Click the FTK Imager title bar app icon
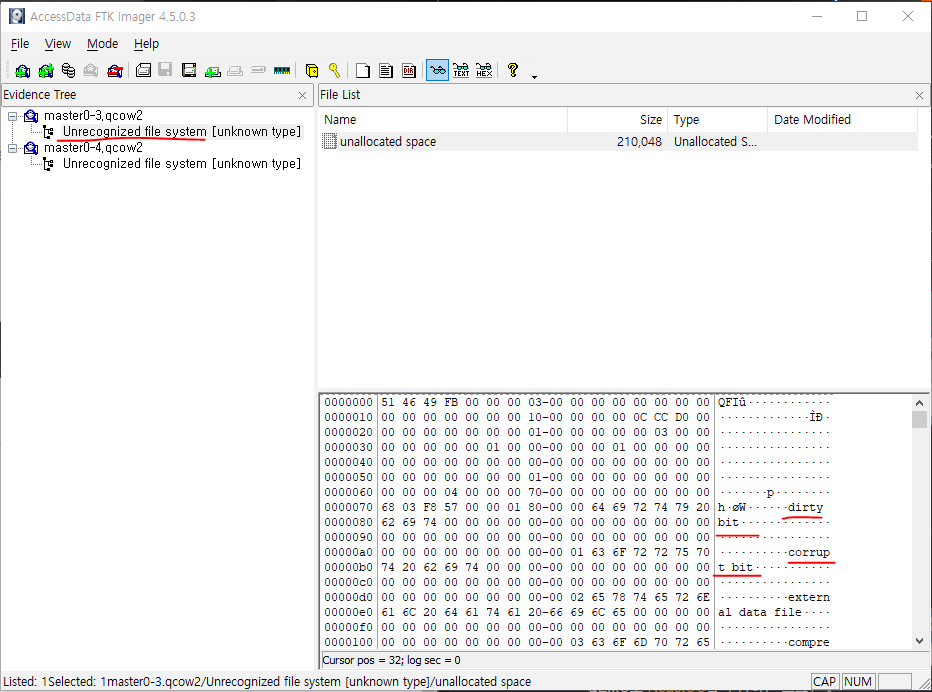This screenshot has height=692, width=932. tap(17, 16)
